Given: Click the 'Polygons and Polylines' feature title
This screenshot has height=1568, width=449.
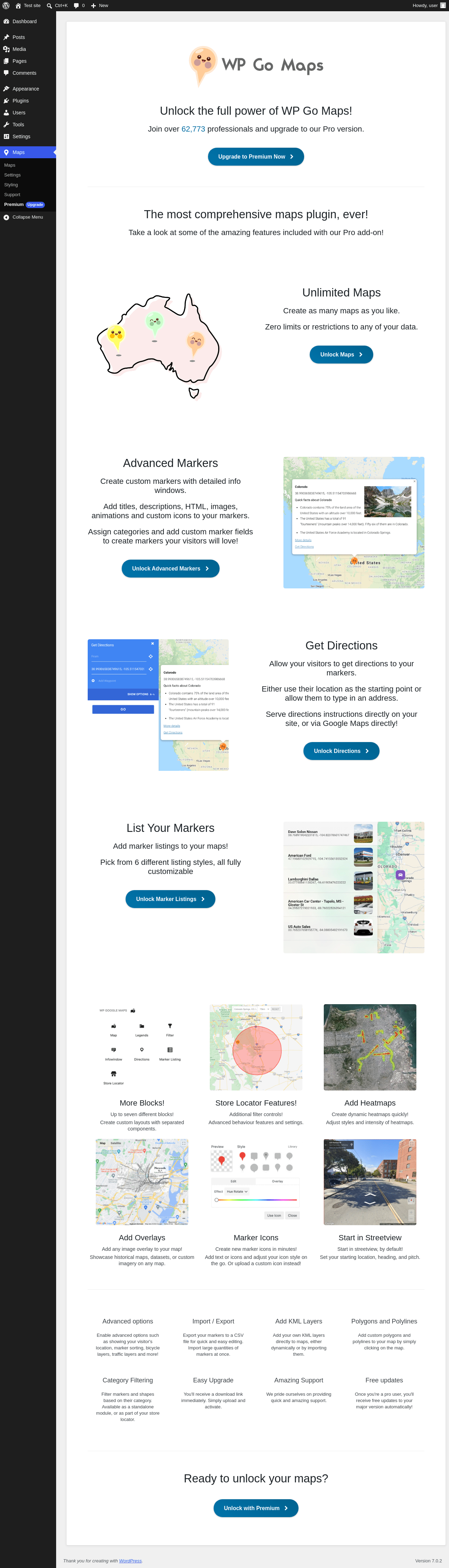Looking at the screenshot, I should point(384,1321).
